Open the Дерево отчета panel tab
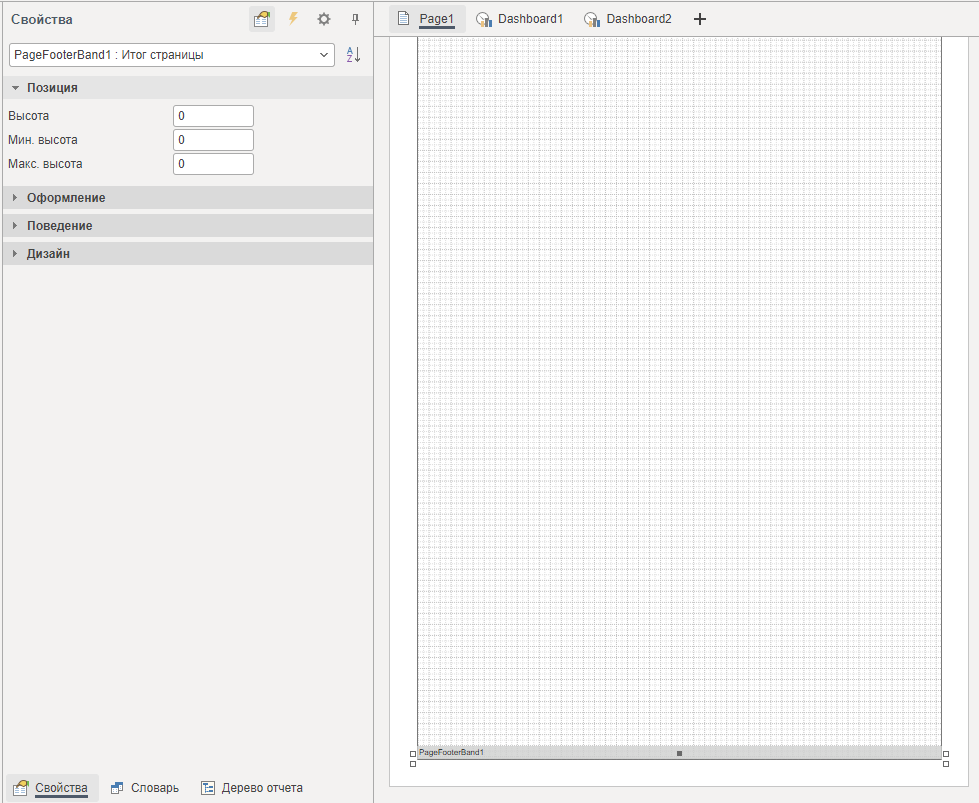This screenshot has height=803, width=979. 252,788
